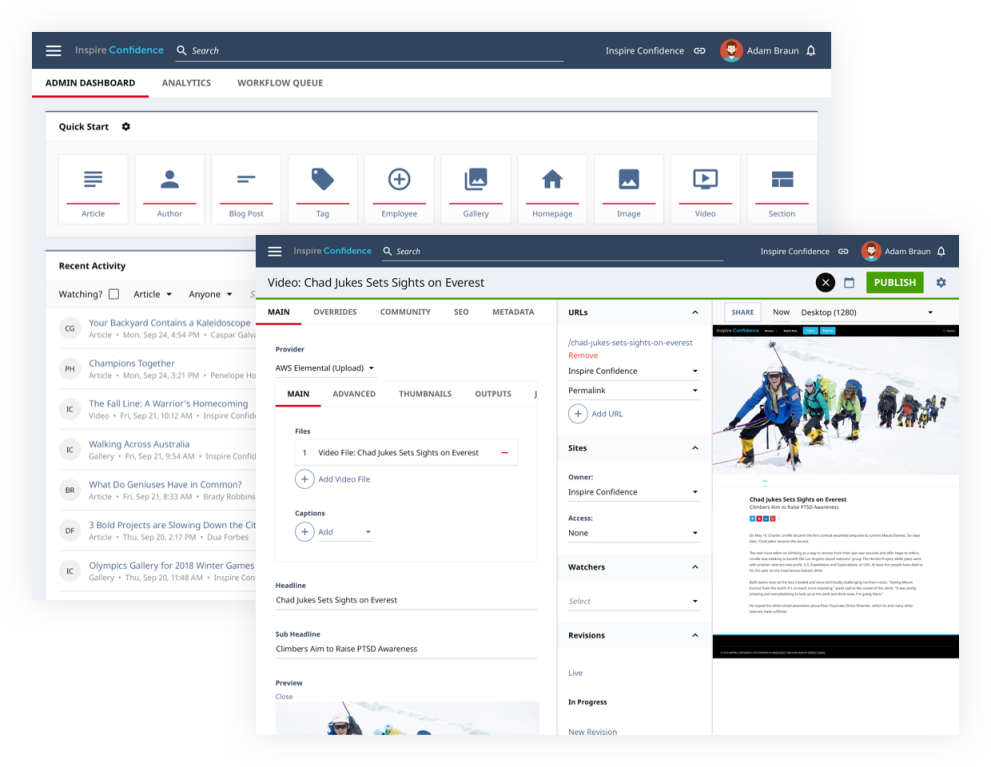Click the Gallery quick start icon

[475, 180]
